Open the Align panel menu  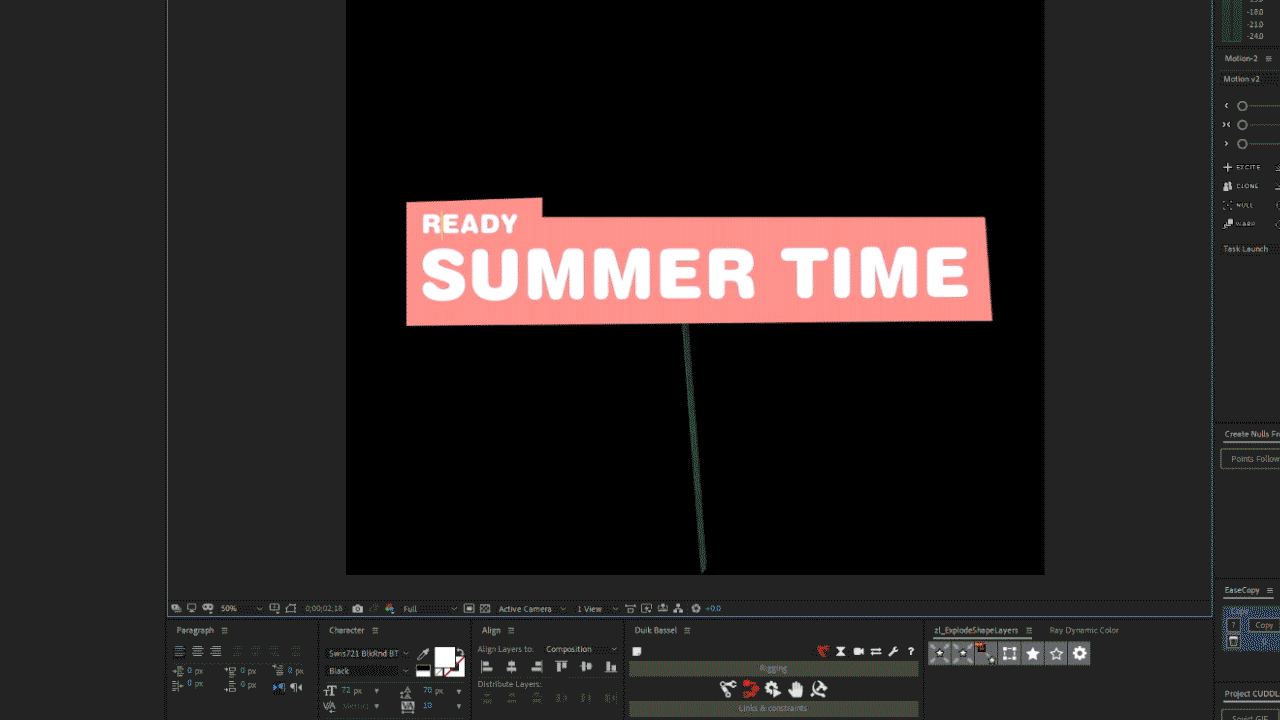point(511,631)
